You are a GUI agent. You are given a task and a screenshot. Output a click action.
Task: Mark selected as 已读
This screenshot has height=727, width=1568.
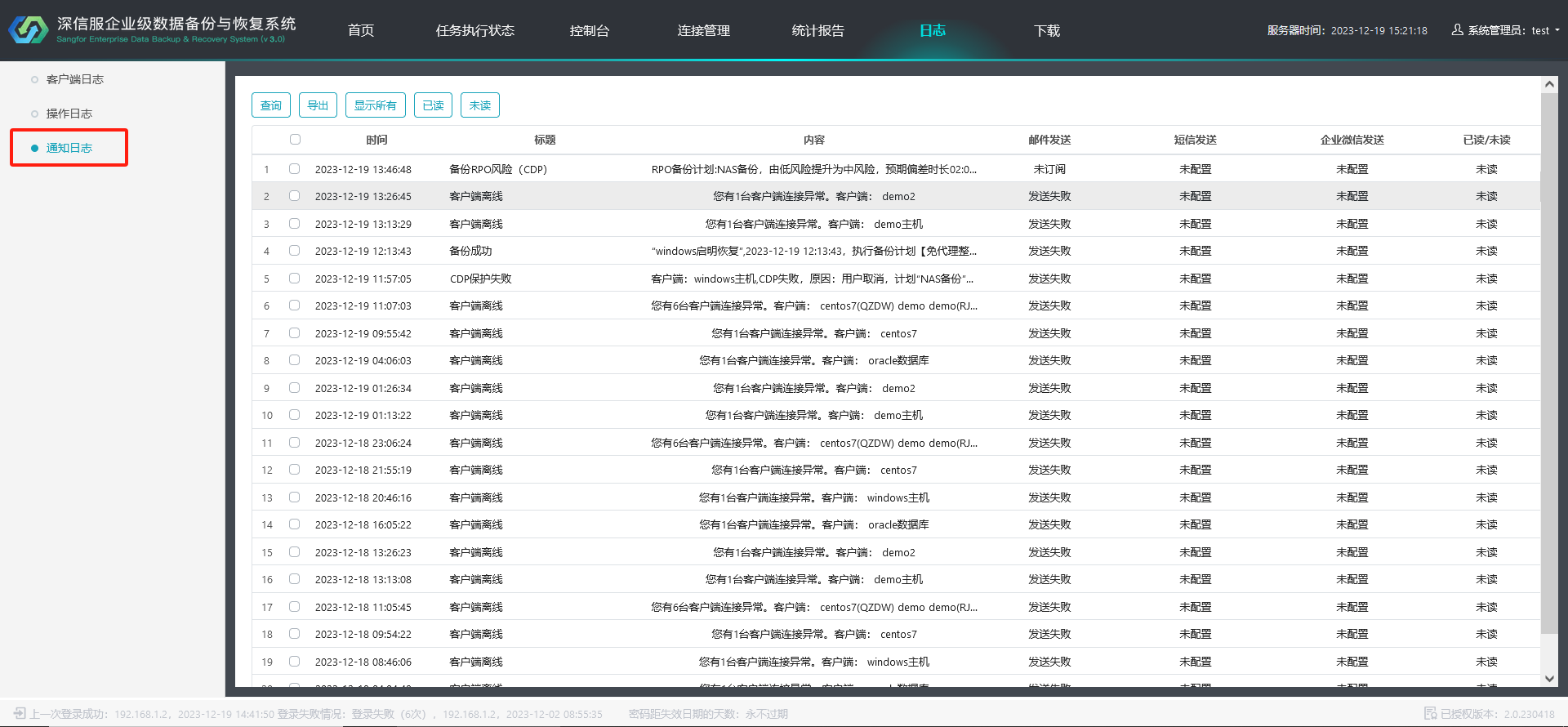tap(433, 105)
